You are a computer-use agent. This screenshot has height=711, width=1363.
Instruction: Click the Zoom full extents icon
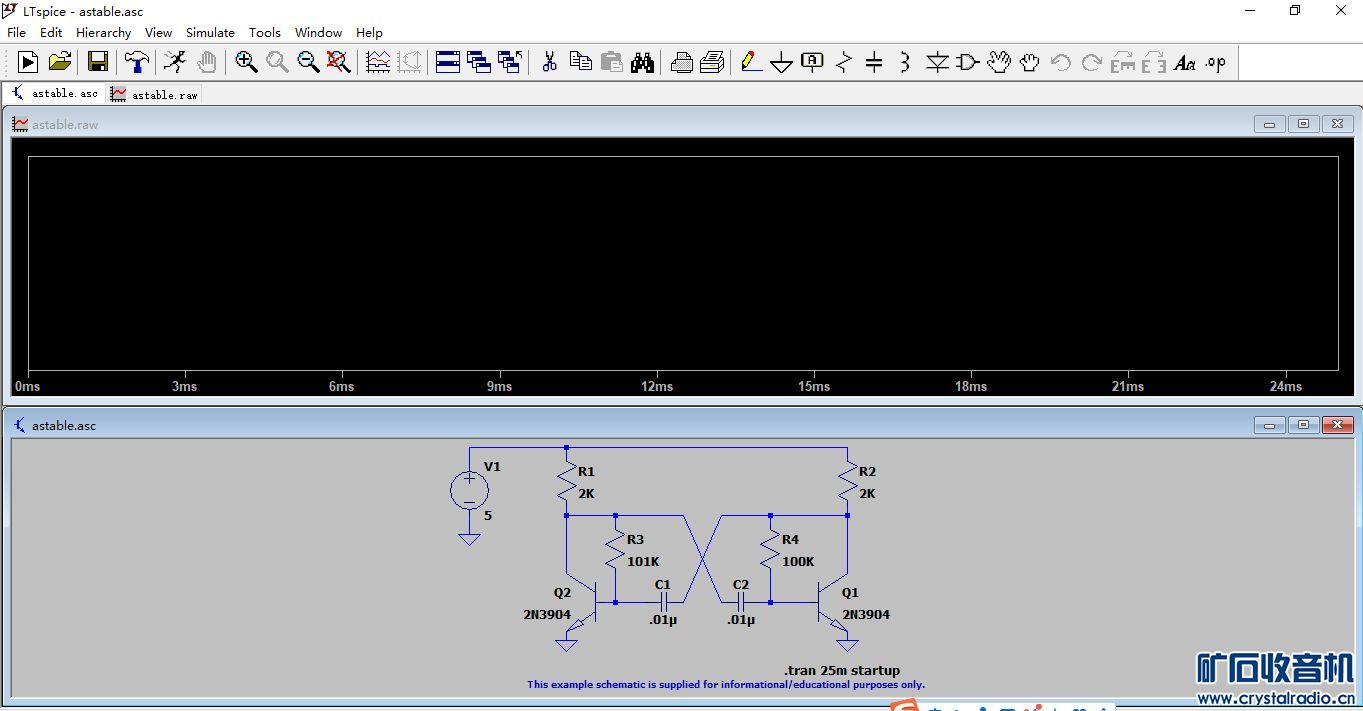pos(339,62)
